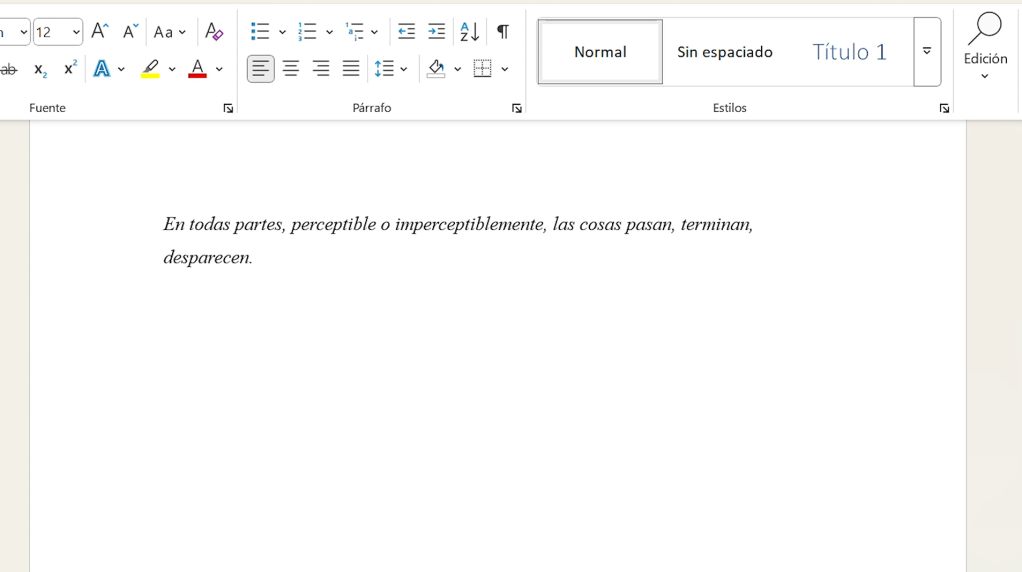Click the word "imperceptiblemente" in the document
The image size is (1022, 572).
click(x=470, y=225)
